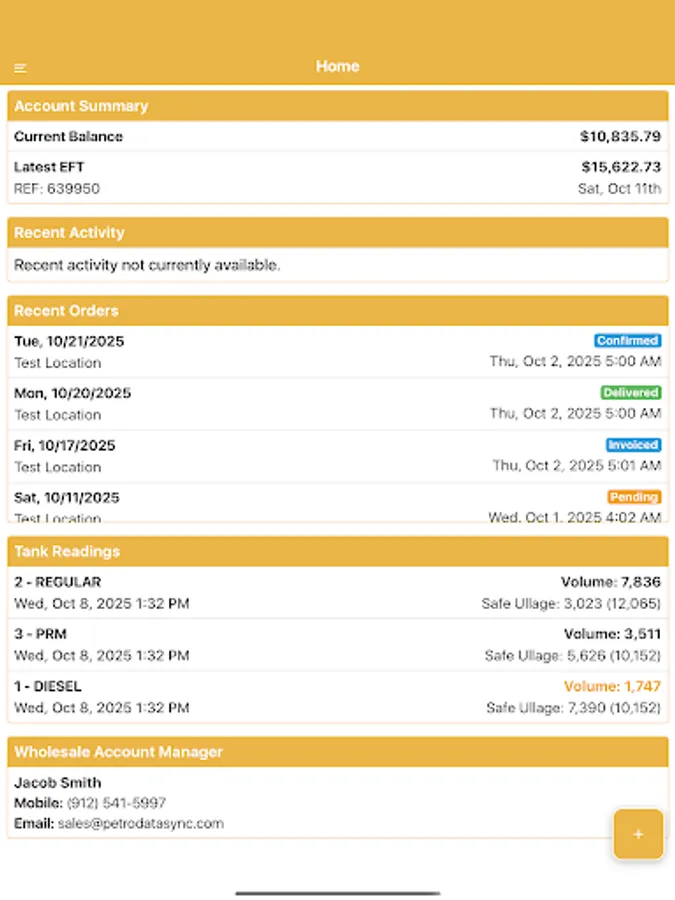Open the Wholesale Account Manager section

(337, 751)
